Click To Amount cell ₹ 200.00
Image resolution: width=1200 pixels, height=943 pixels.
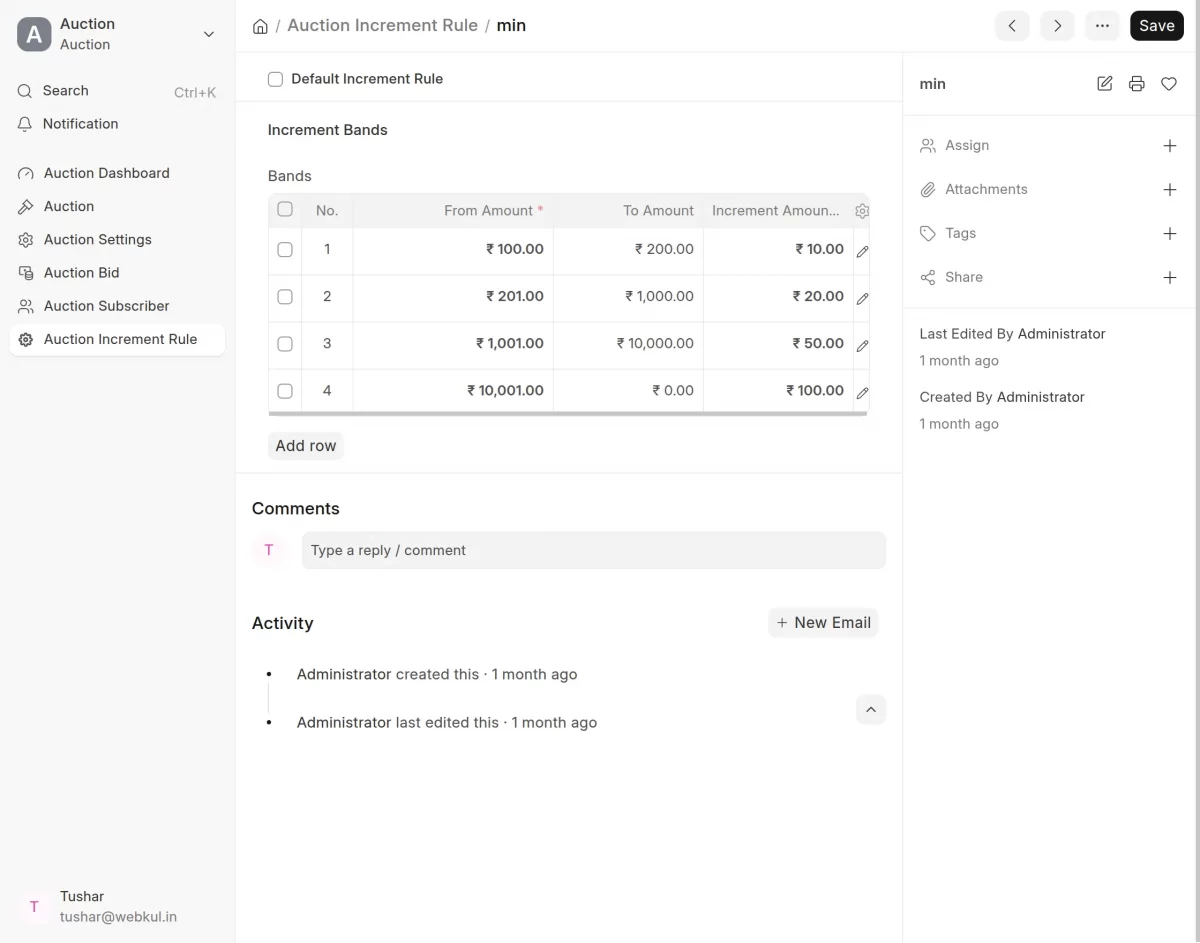(x=628, y=249)
